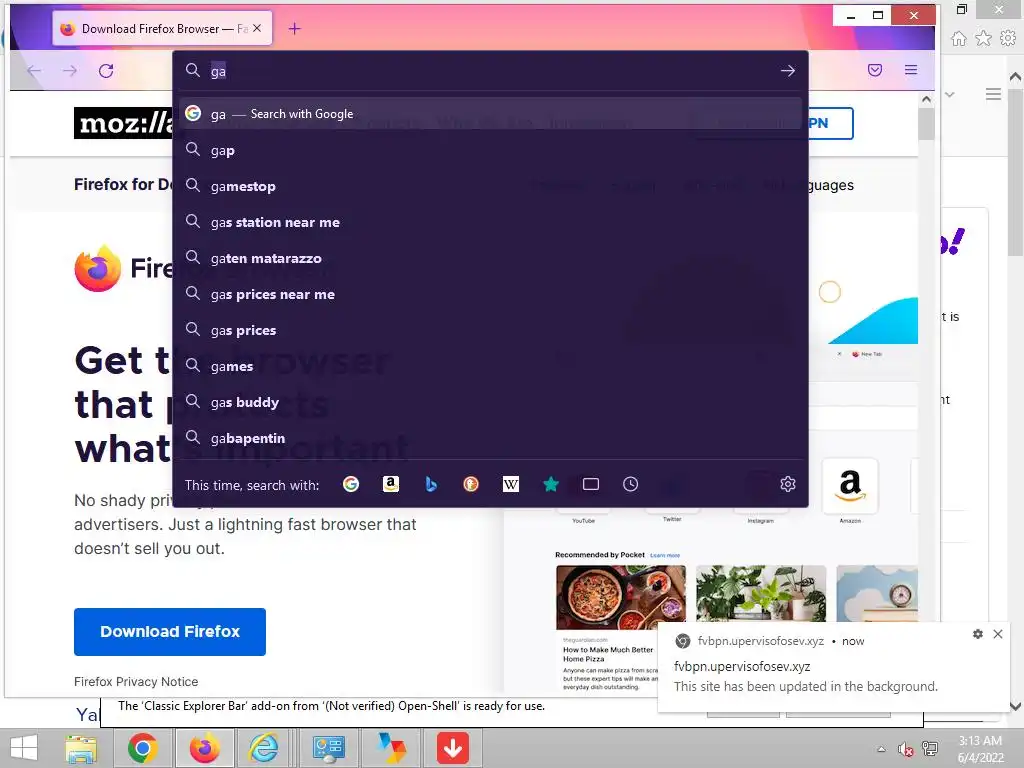Search this time with Wikipedia icon
1024x768 pixels.
point(511,484)
